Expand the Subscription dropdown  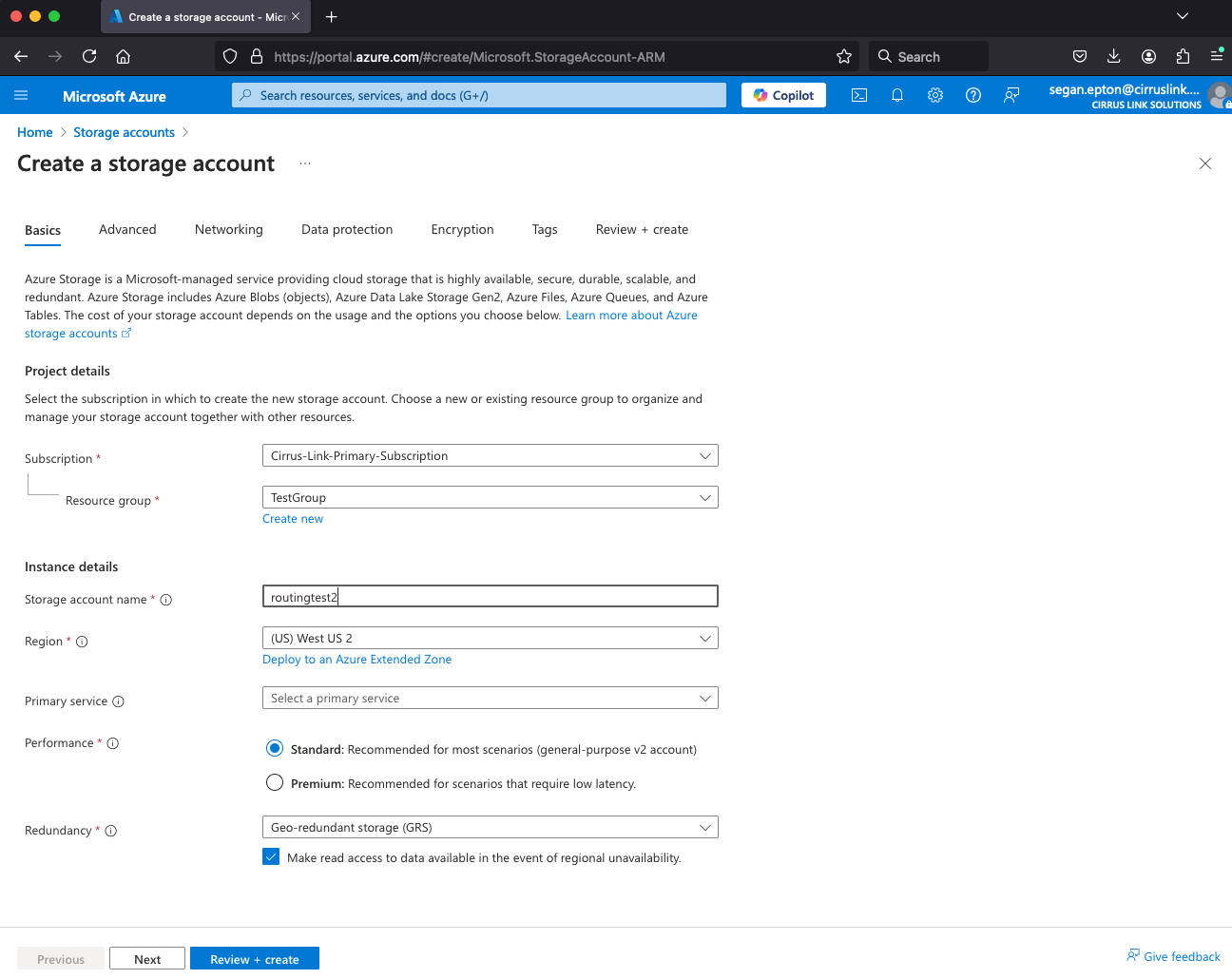[x=490, y=456]
